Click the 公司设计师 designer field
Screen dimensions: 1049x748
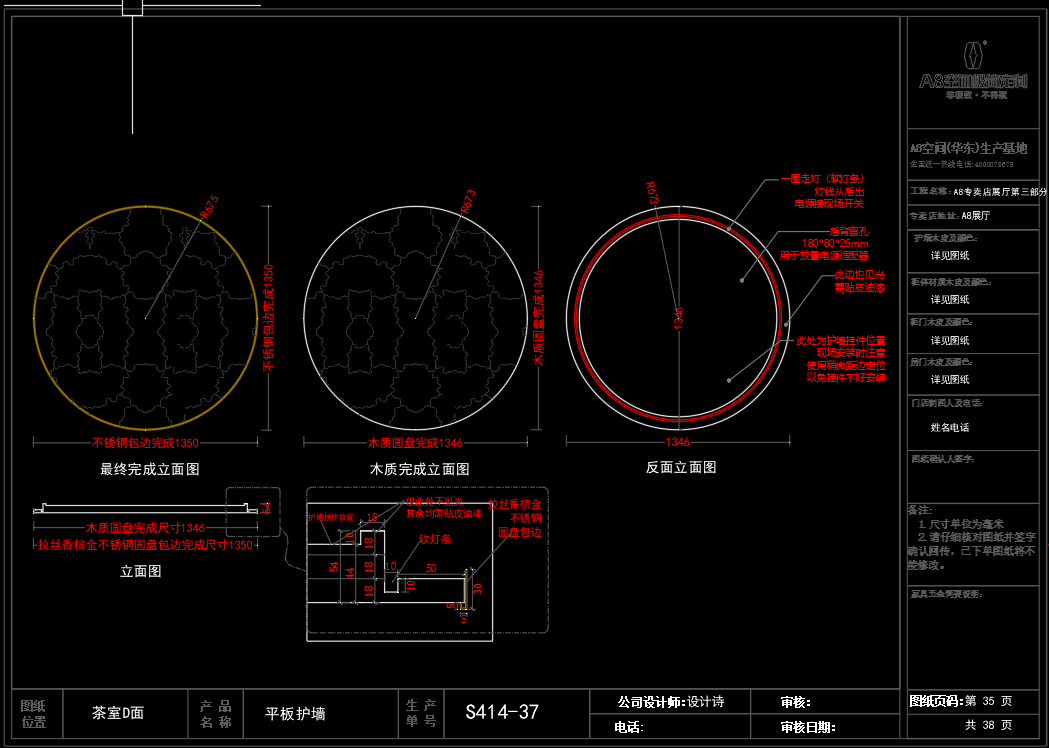(x=669, y=702)
